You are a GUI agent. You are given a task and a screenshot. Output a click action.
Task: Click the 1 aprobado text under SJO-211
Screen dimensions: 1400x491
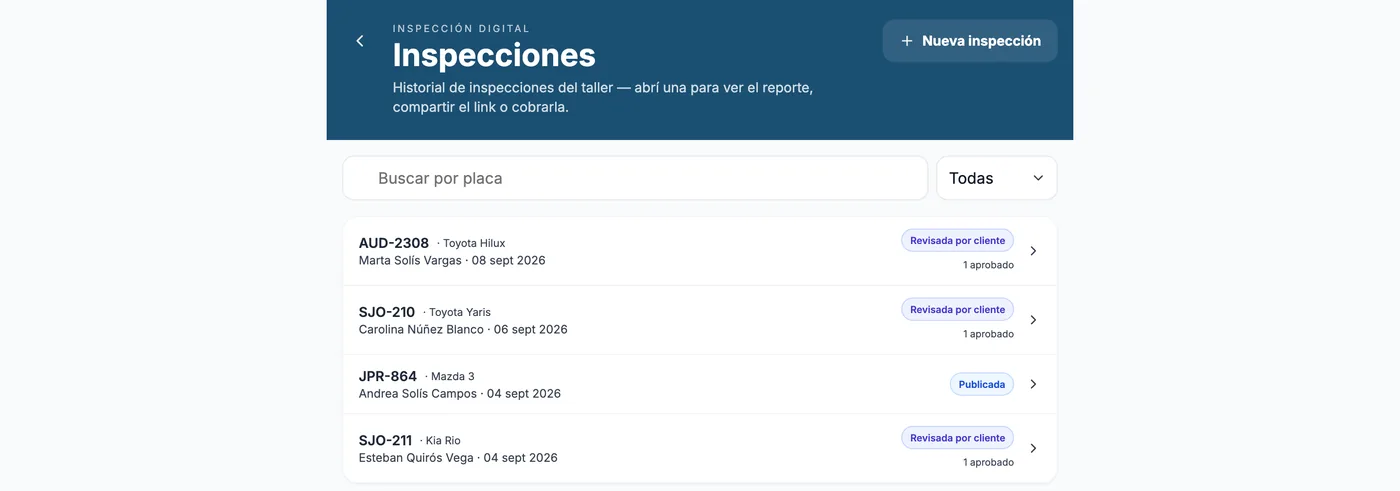(x=988, y=462)
